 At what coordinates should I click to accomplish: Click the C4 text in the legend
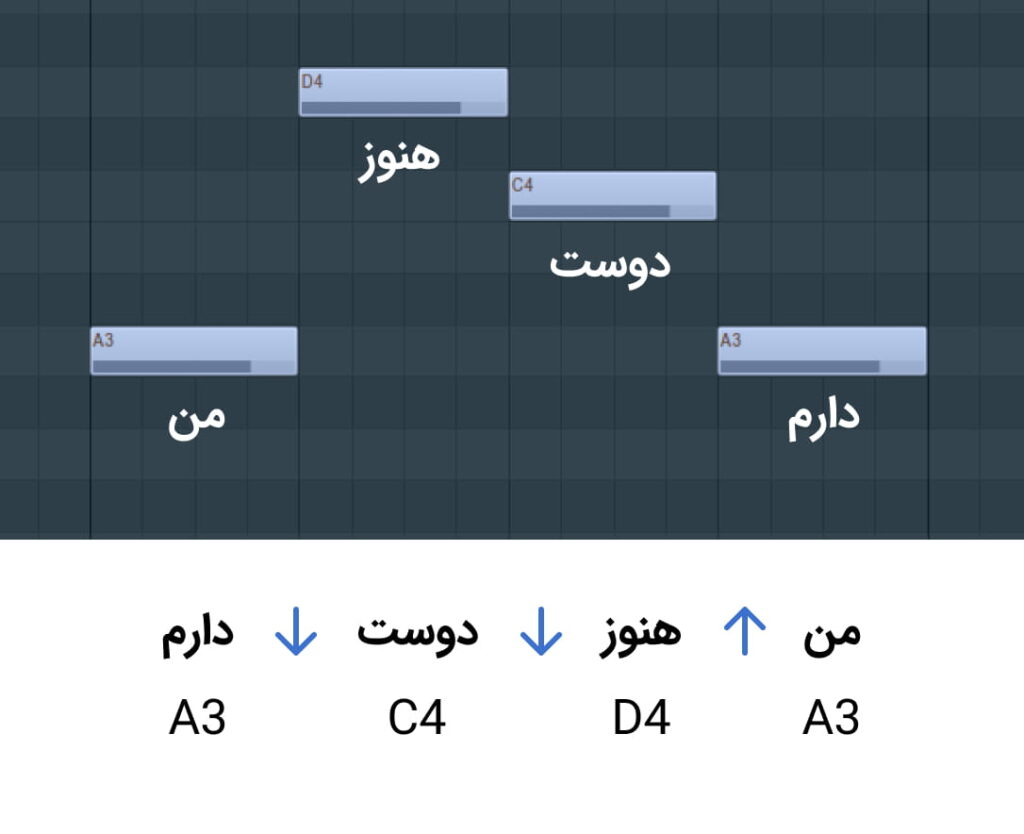tap(417, 718)
